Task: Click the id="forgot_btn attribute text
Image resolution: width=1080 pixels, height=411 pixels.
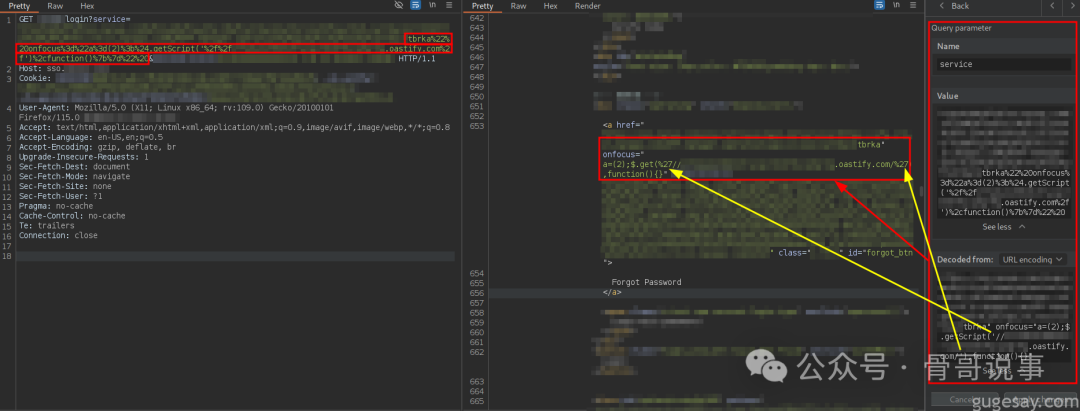Action: point(880,253)
